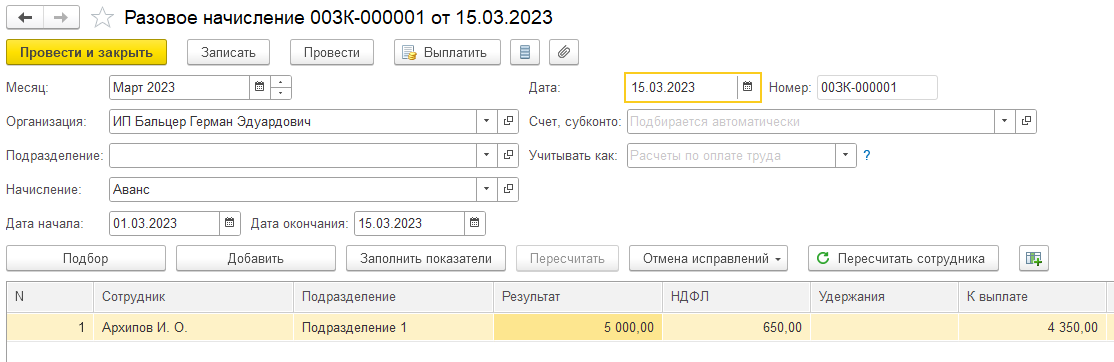Click the Заполнить показатели button
Image resolution: width=1114 pixels, height=362 pixels.
426,258
